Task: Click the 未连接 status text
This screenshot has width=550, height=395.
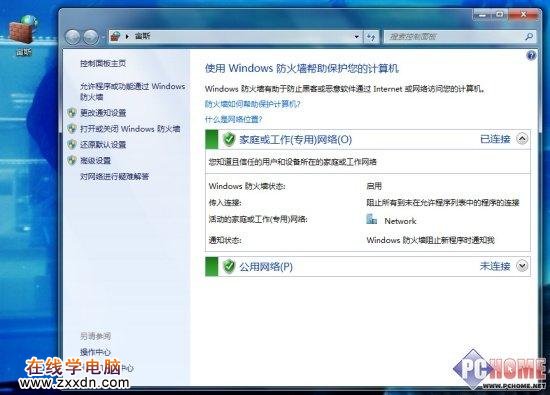Action: click(495, 266)
